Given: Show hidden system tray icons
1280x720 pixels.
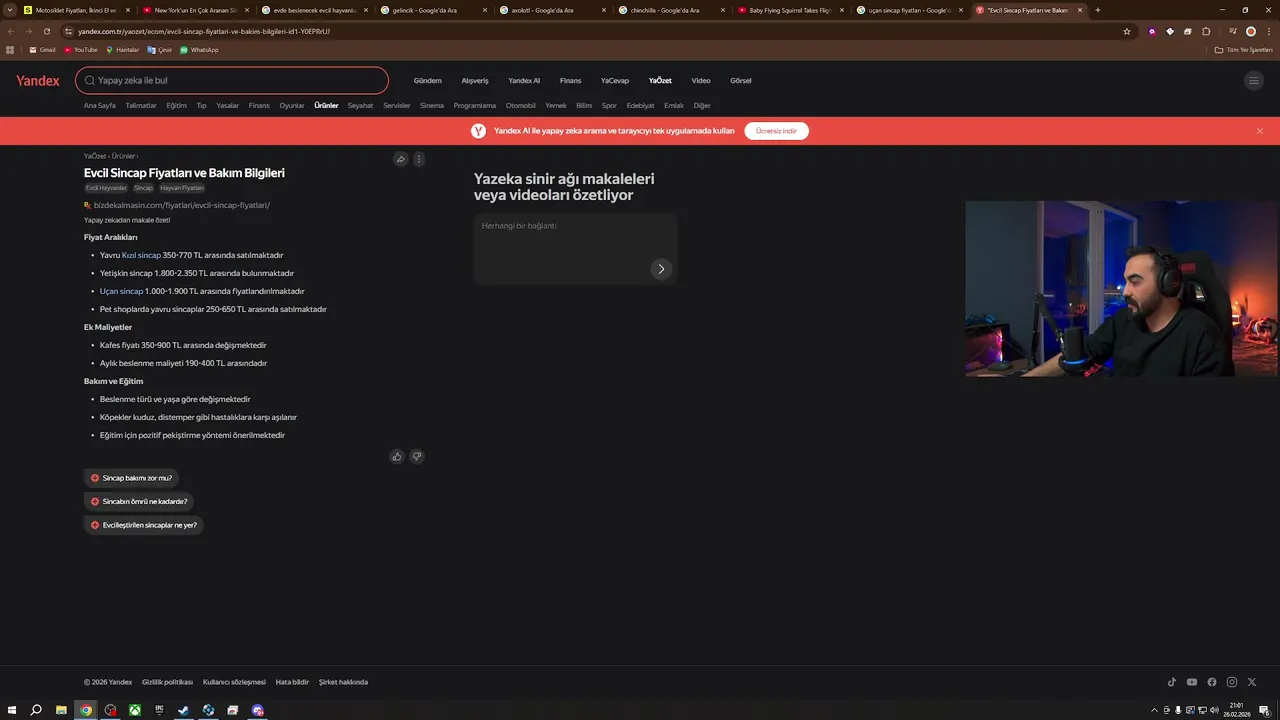Looking at the screenshot, I should 1155,710.
